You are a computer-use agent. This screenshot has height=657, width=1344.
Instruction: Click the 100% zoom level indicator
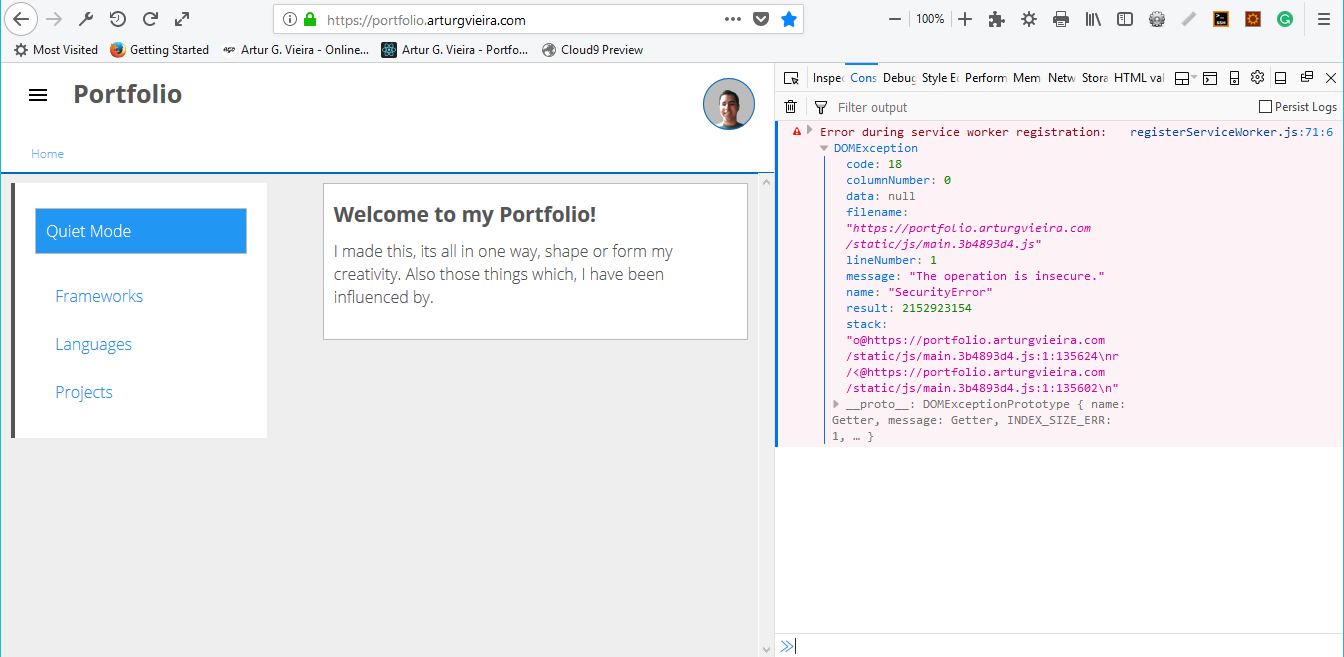(x=929, y=19)
